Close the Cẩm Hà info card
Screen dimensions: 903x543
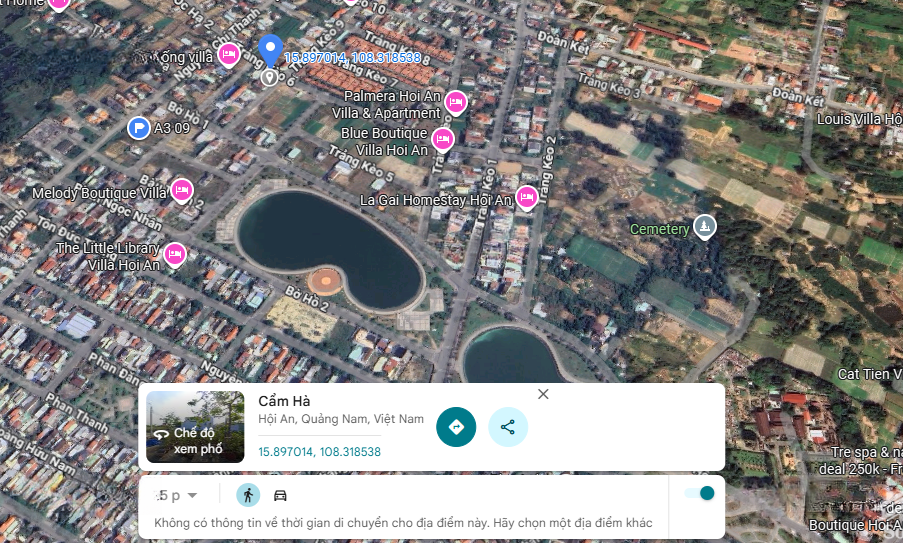point(543,394)
